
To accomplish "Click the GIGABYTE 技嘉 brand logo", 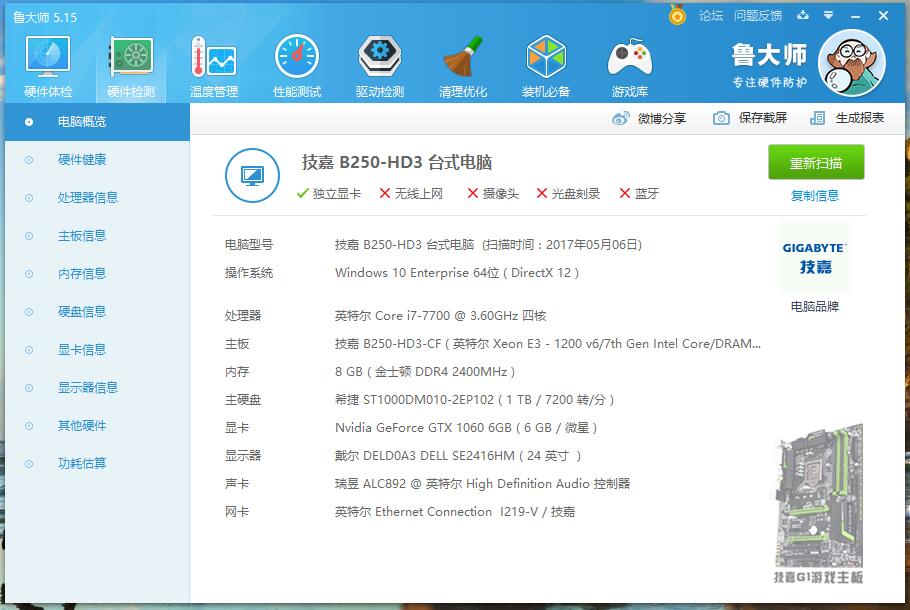I will [815, 258].
